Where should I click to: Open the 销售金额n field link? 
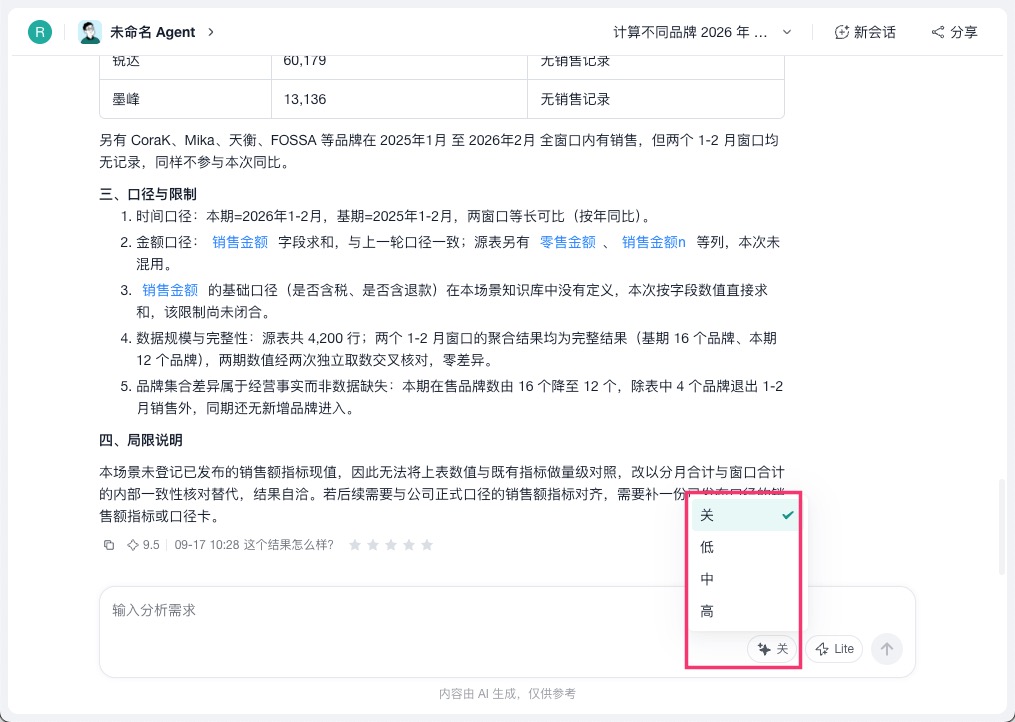pyautogui.click(x=654, y=242)
